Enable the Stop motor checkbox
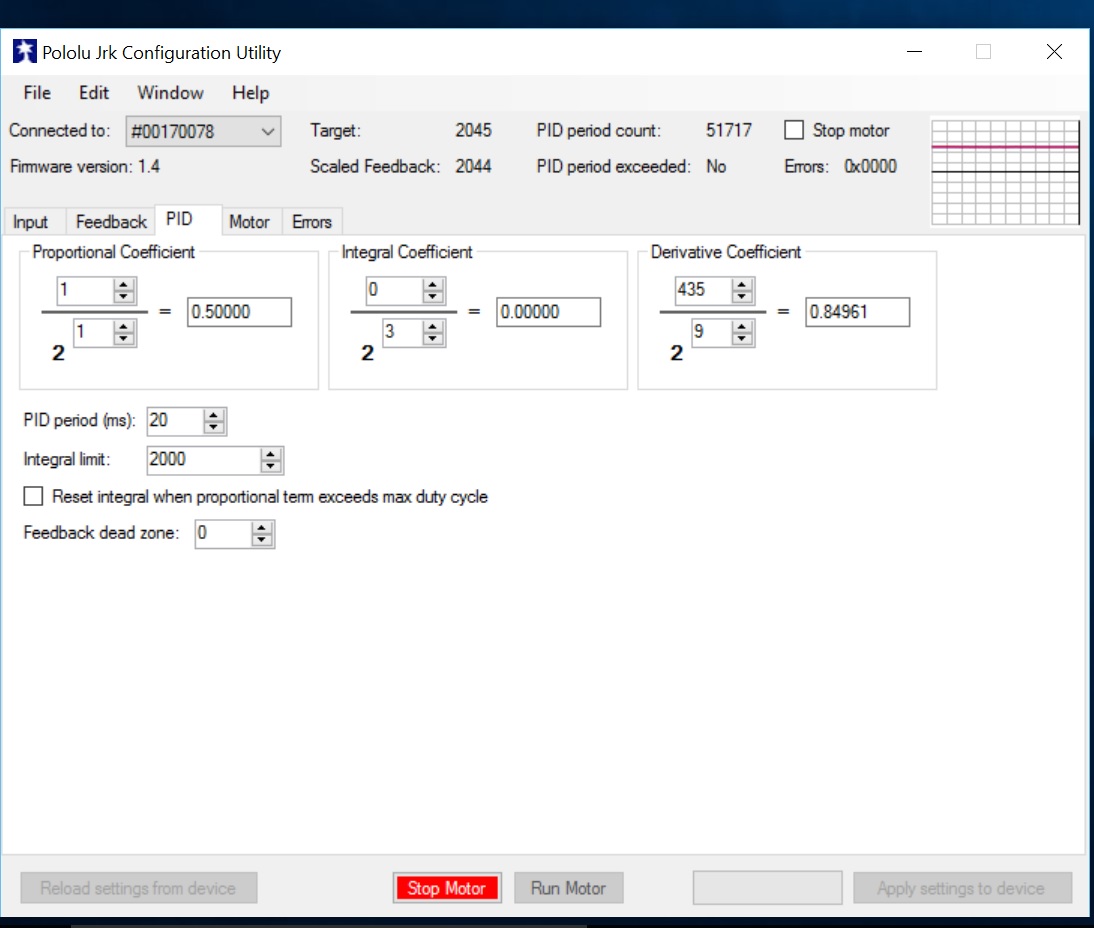 [794, 130]
